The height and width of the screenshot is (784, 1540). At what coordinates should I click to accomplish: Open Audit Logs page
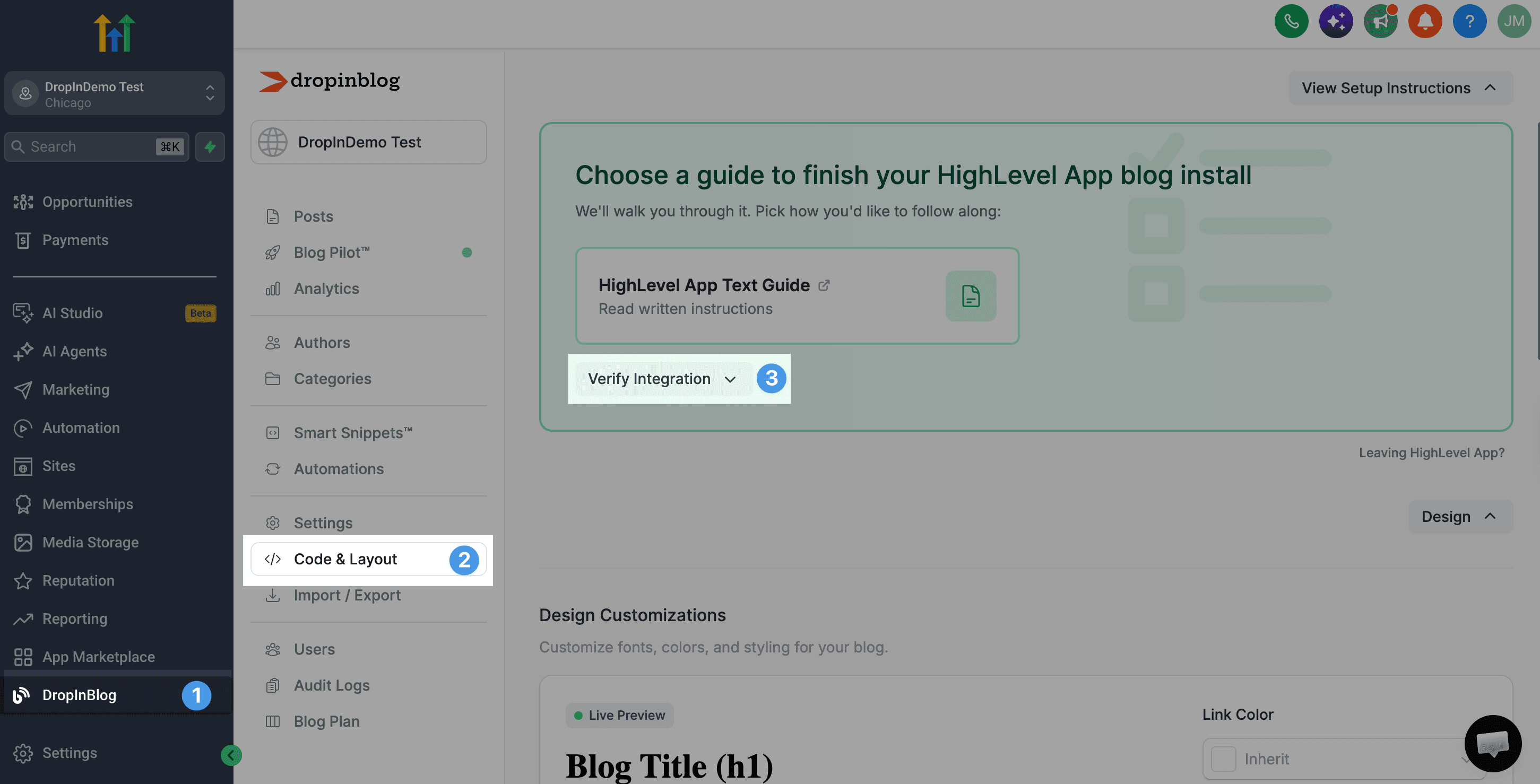click(368, 685)
